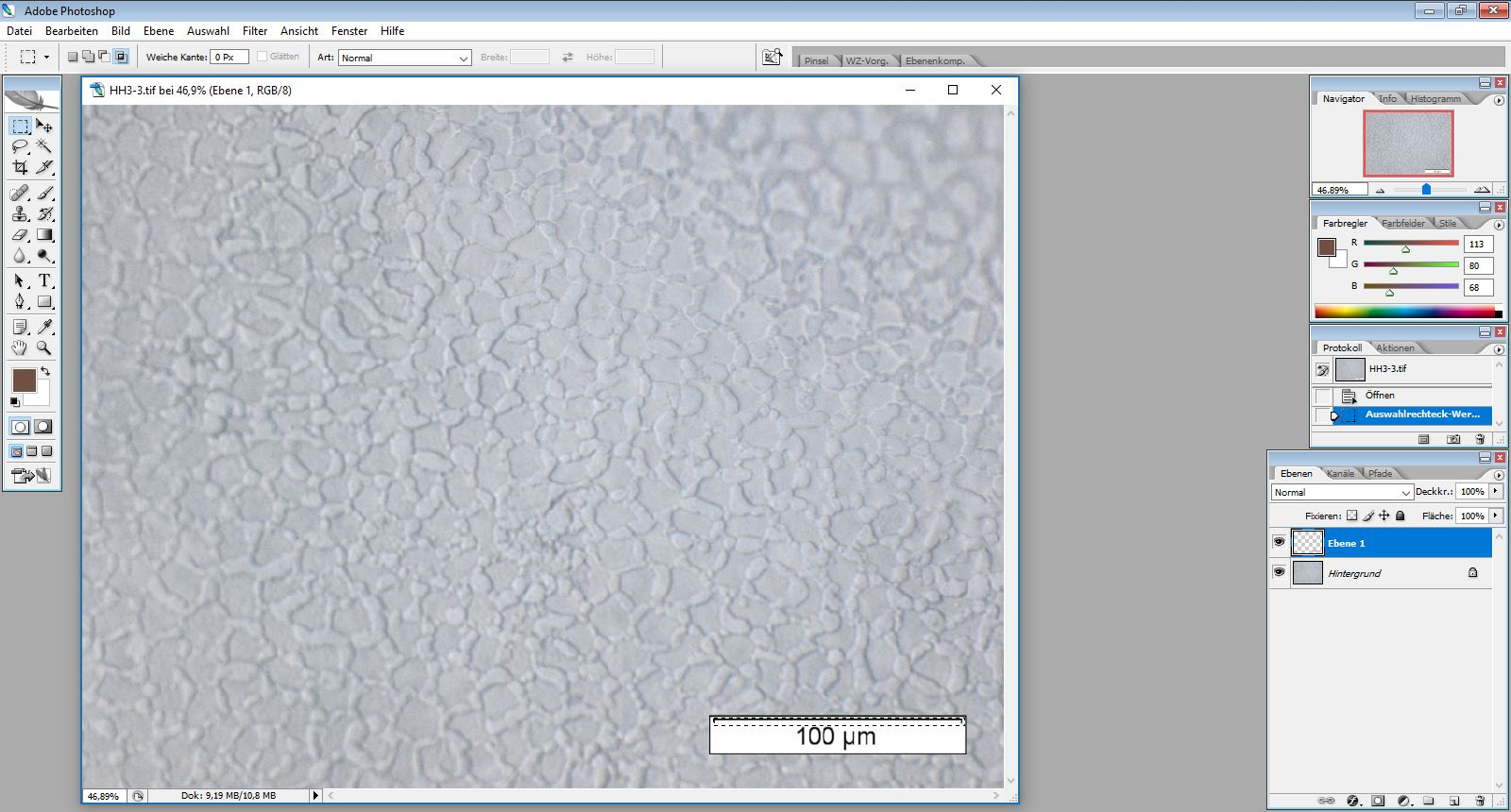Open the Pinsel palette well tab

click(x=816, y=60)
